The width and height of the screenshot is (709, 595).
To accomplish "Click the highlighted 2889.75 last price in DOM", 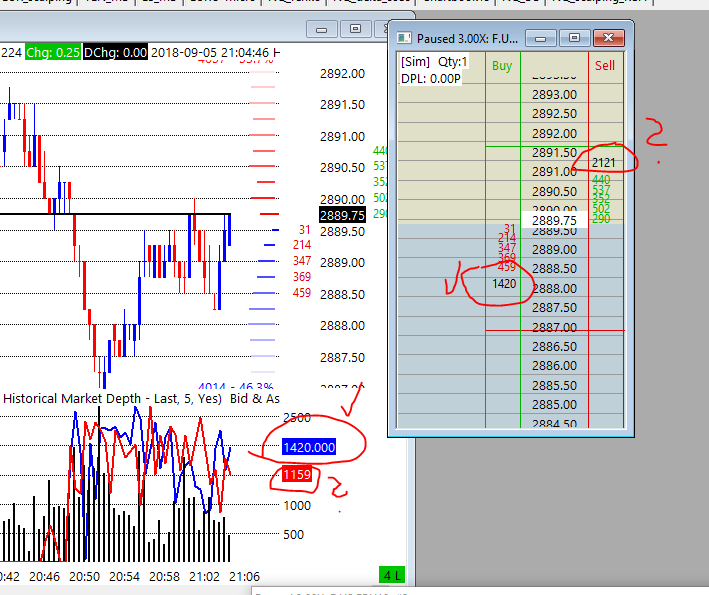I will (x=554, y=221).
